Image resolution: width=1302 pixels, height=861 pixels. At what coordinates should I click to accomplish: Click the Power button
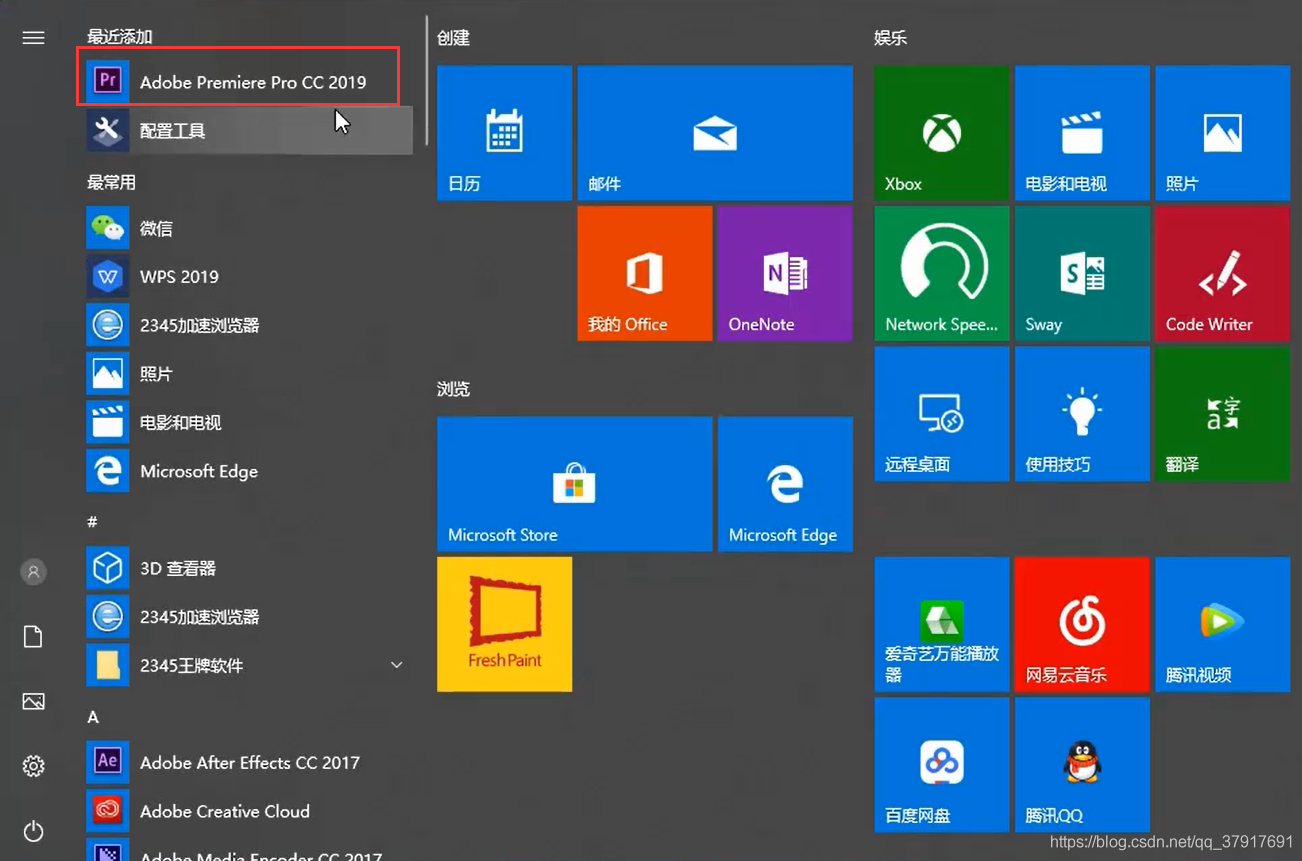(x=33, y=831)
